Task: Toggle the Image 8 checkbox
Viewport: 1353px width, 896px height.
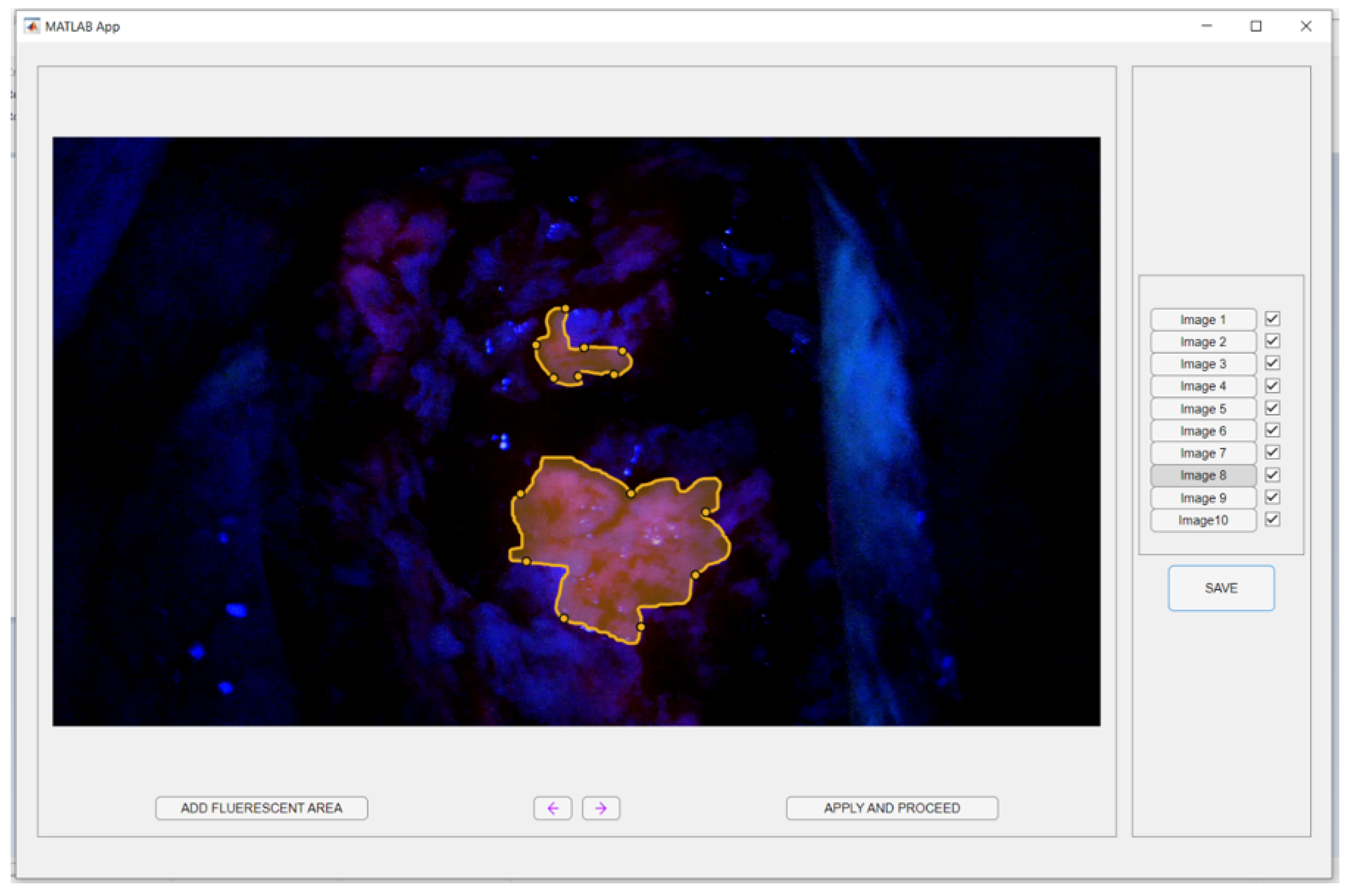Action: (x=1272, y=475)
